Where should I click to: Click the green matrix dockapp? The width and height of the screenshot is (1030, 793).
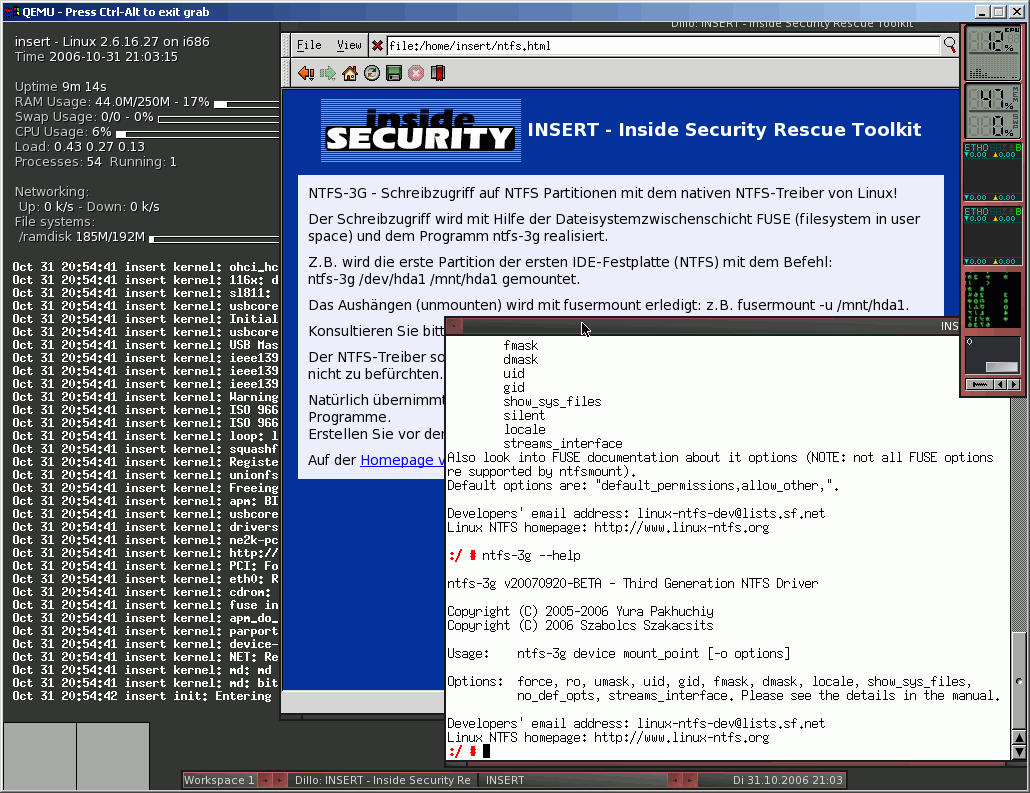[x=993, y=300]
